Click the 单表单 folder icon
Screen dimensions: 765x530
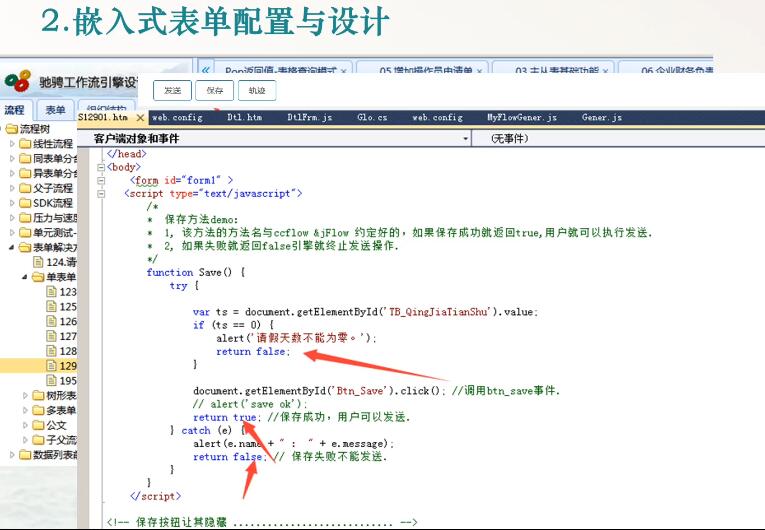[x=38, y=277]
